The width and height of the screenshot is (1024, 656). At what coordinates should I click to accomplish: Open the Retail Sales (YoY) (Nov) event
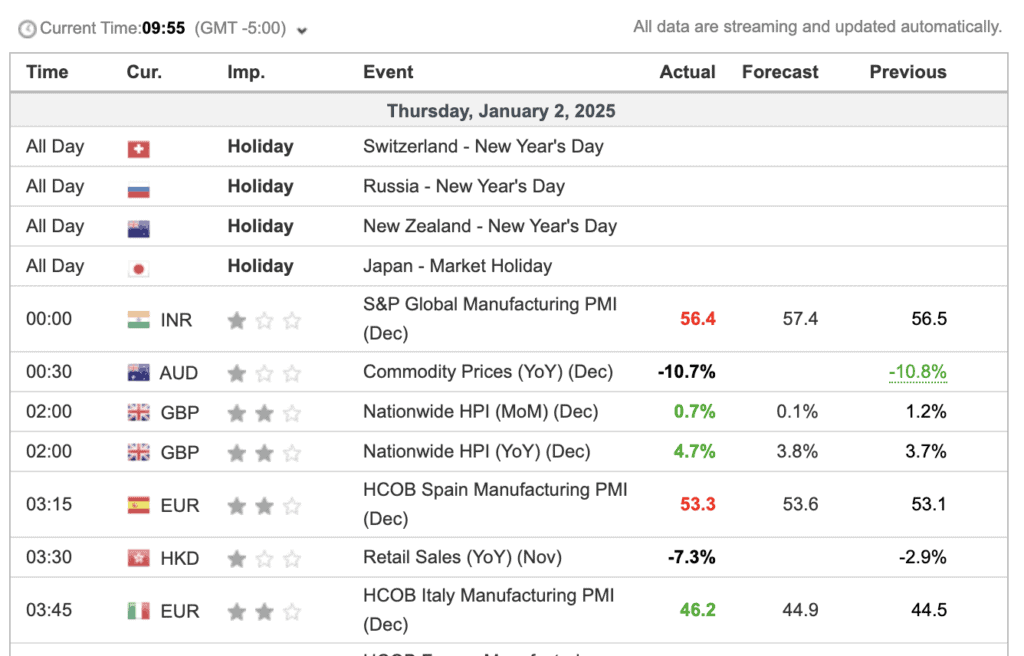(x=462, y=558)
